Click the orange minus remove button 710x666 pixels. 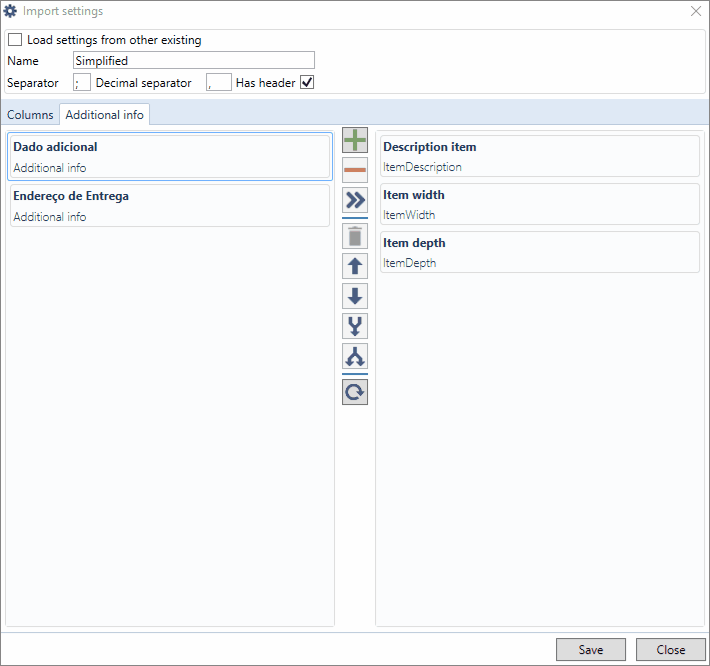[x=355, y=170]
